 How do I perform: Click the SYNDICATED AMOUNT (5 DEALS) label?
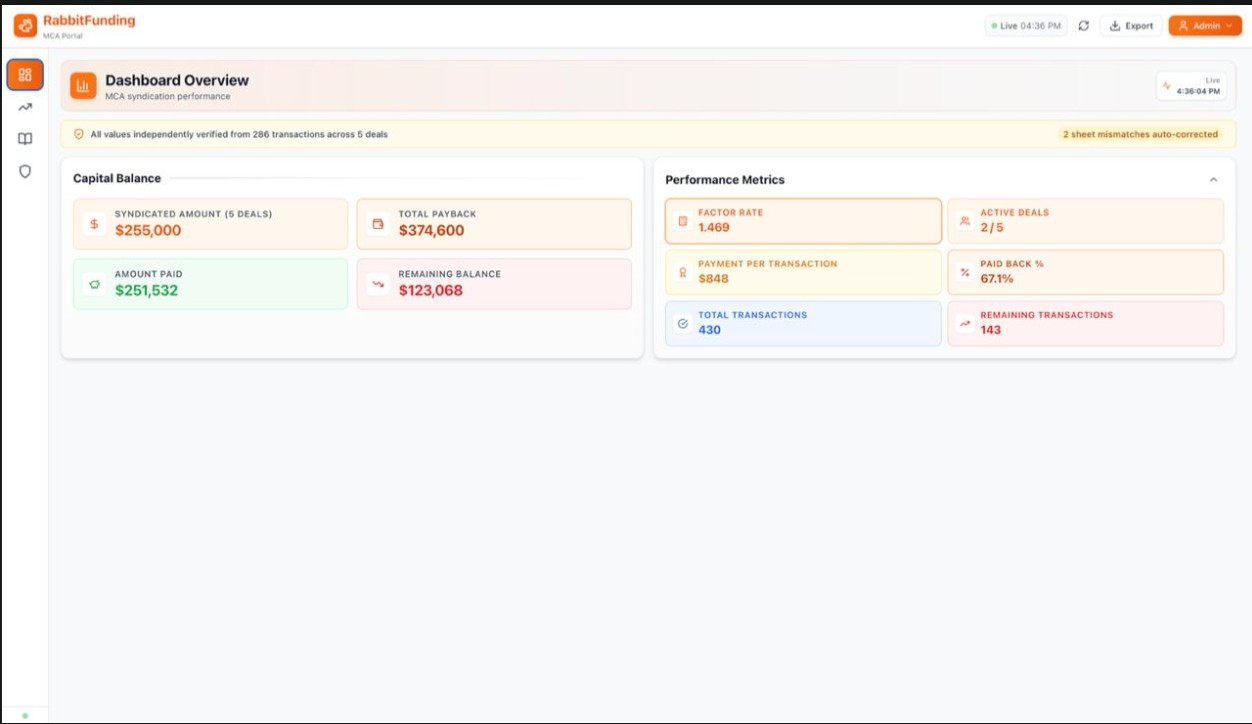[193, 214]
